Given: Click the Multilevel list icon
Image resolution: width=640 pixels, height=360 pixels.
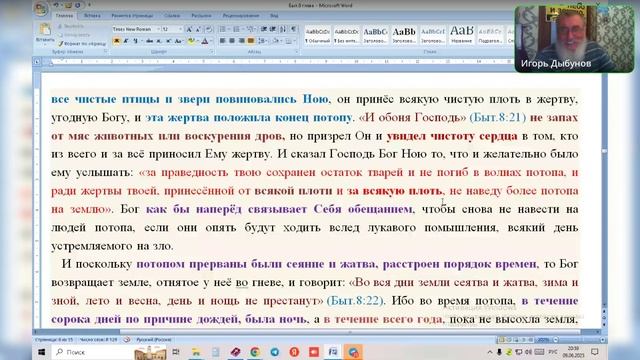Looking at the screenshot, I should coord(251,29).
